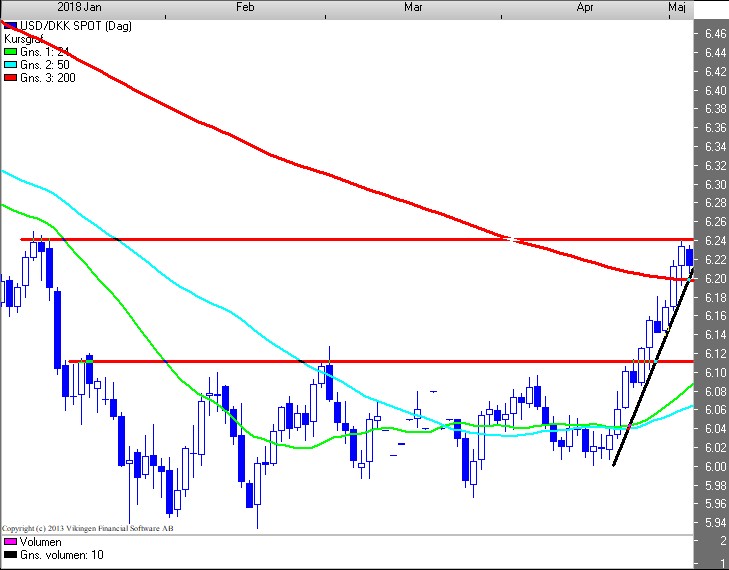Image resolution: width=729 pixels, height=570 pixels.
Task: Click the red Gns. 3 legend swatch
Action: 11,77
